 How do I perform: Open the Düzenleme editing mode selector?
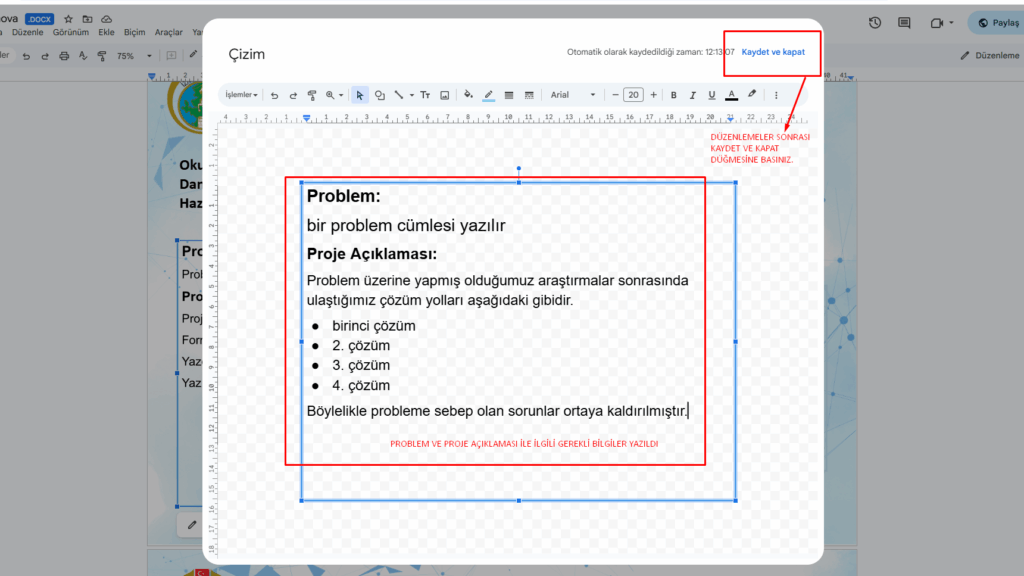990,56
